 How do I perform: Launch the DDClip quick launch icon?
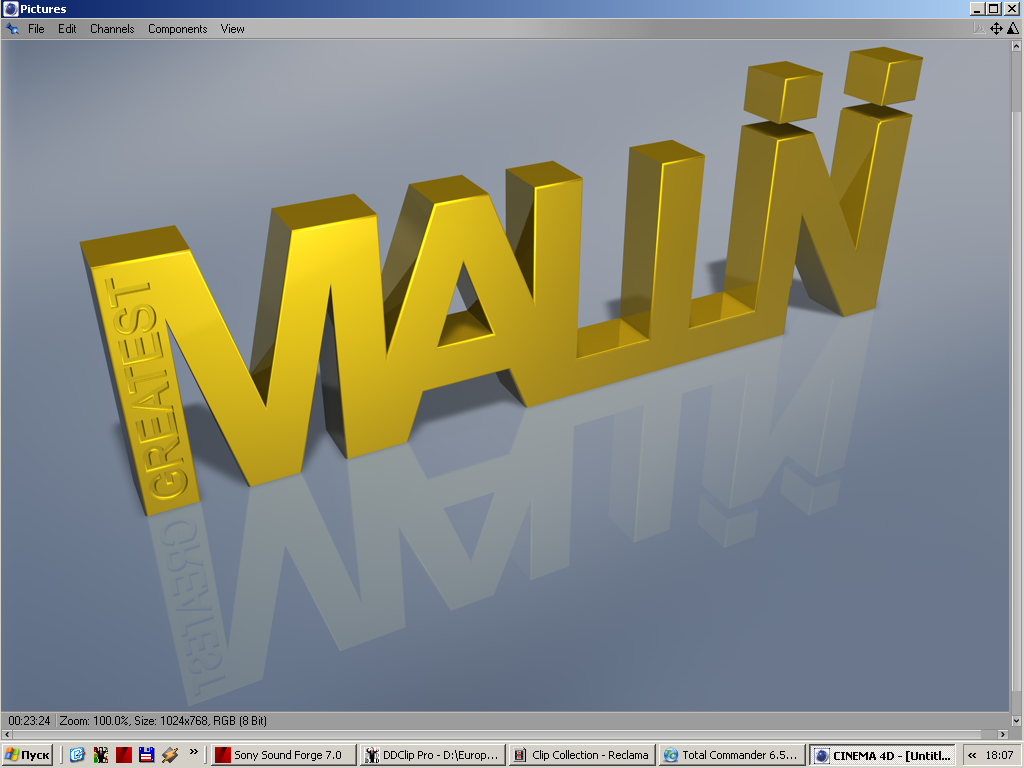[101, 755]
